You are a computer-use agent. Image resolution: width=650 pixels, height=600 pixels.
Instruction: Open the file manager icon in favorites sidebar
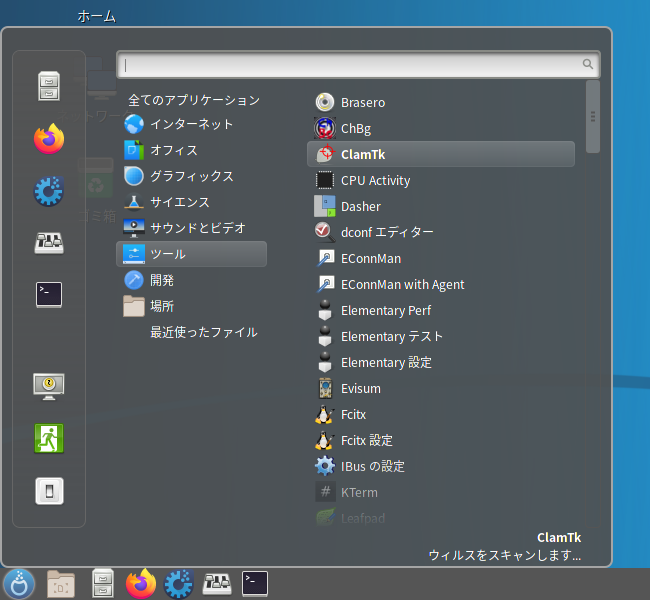coord(49,86)
